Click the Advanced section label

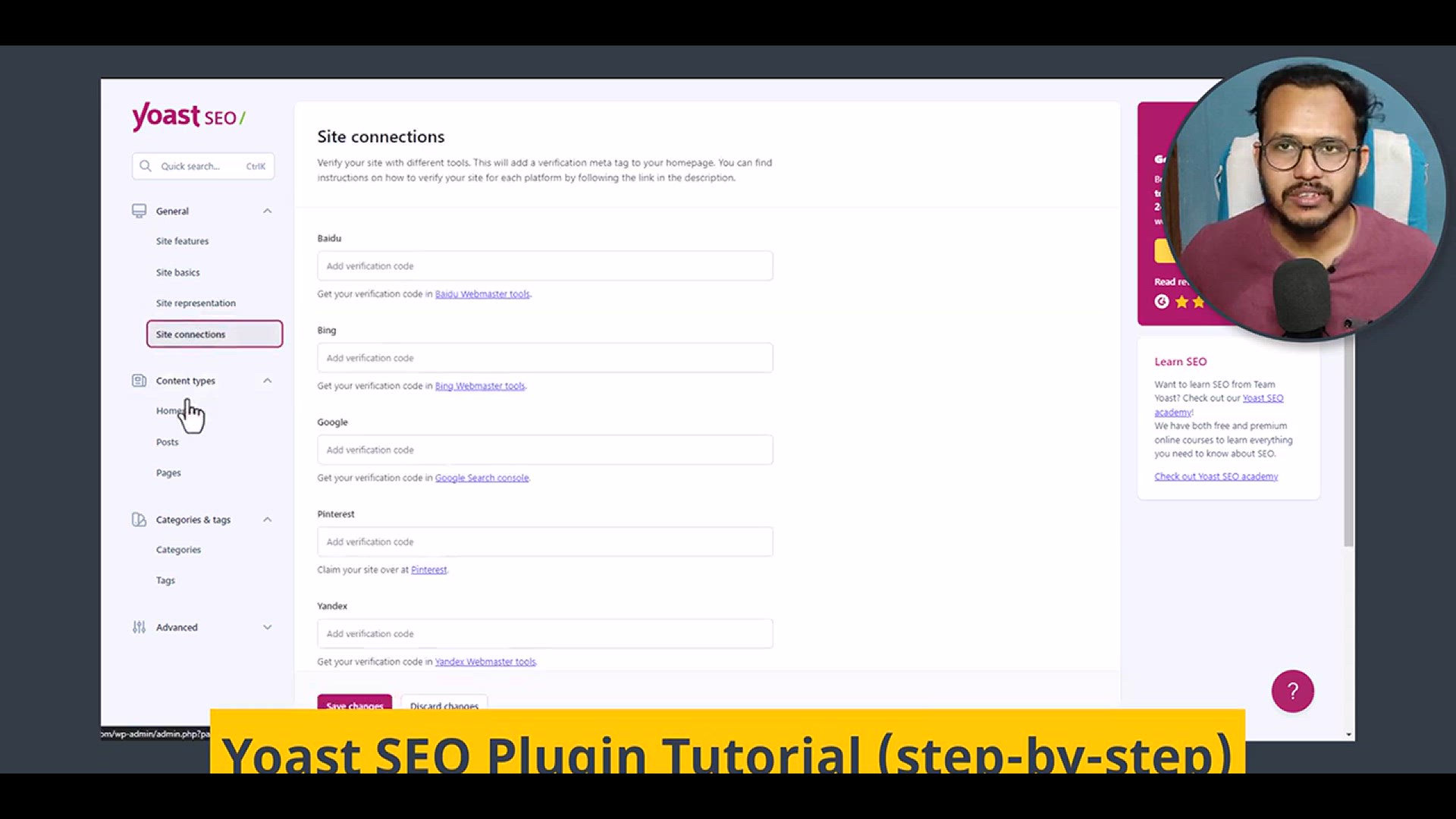click(x=177, y=627)
